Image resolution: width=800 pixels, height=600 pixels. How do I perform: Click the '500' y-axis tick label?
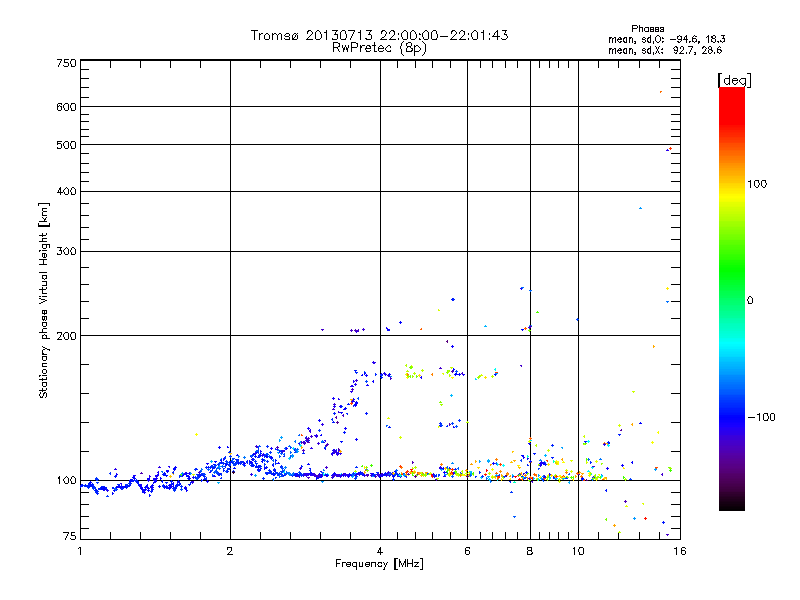point(67,145)
